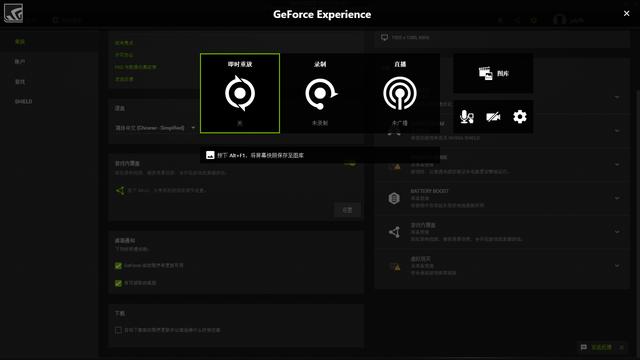The height and width of the screenshot is (360, 640).
Task: Enable the download section checkbox
Action: click(118, 330)
